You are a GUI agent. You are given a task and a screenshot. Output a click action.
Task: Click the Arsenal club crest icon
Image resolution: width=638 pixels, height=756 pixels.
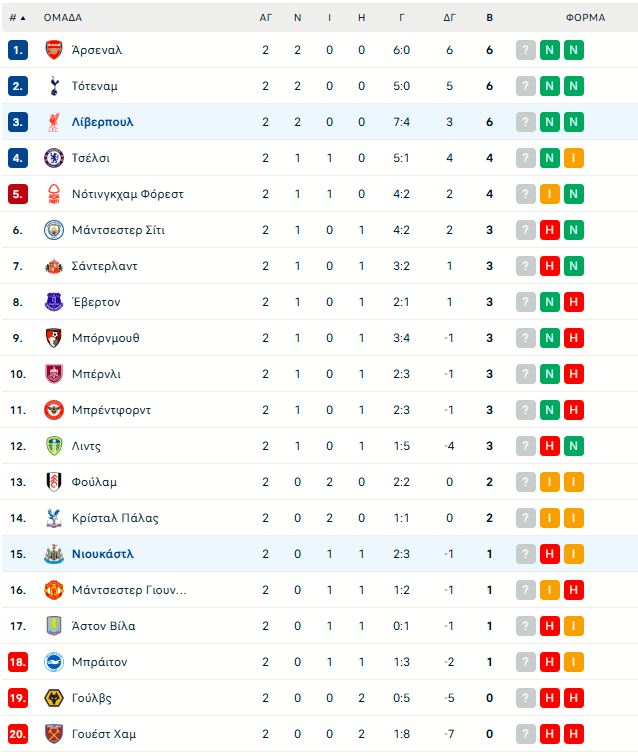[x=54, y=50]
